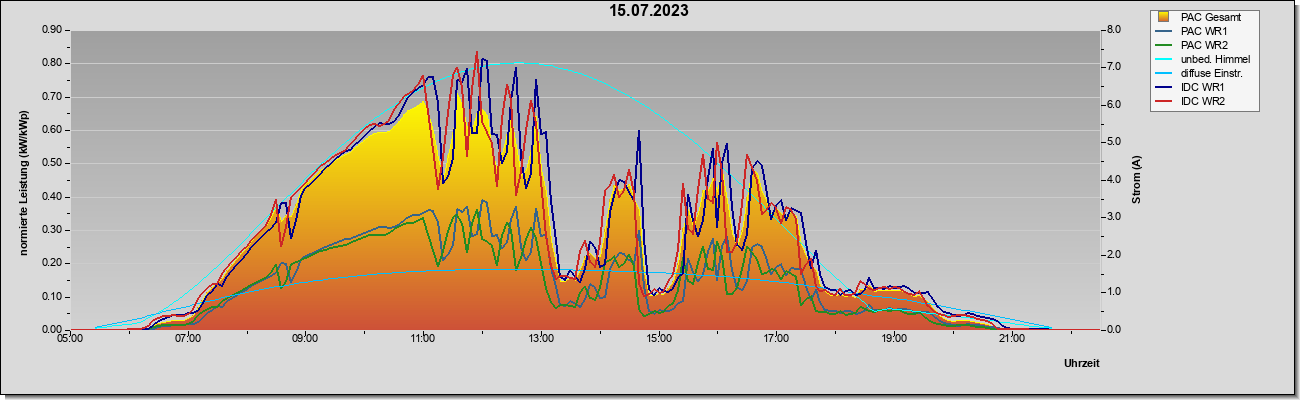Click the 0.50 value on left axis

point(52,163)
